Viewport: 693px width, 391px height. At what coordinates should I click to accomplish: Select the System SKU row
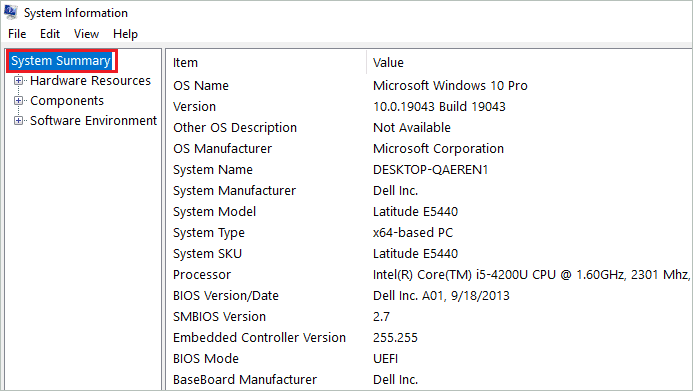208,254
